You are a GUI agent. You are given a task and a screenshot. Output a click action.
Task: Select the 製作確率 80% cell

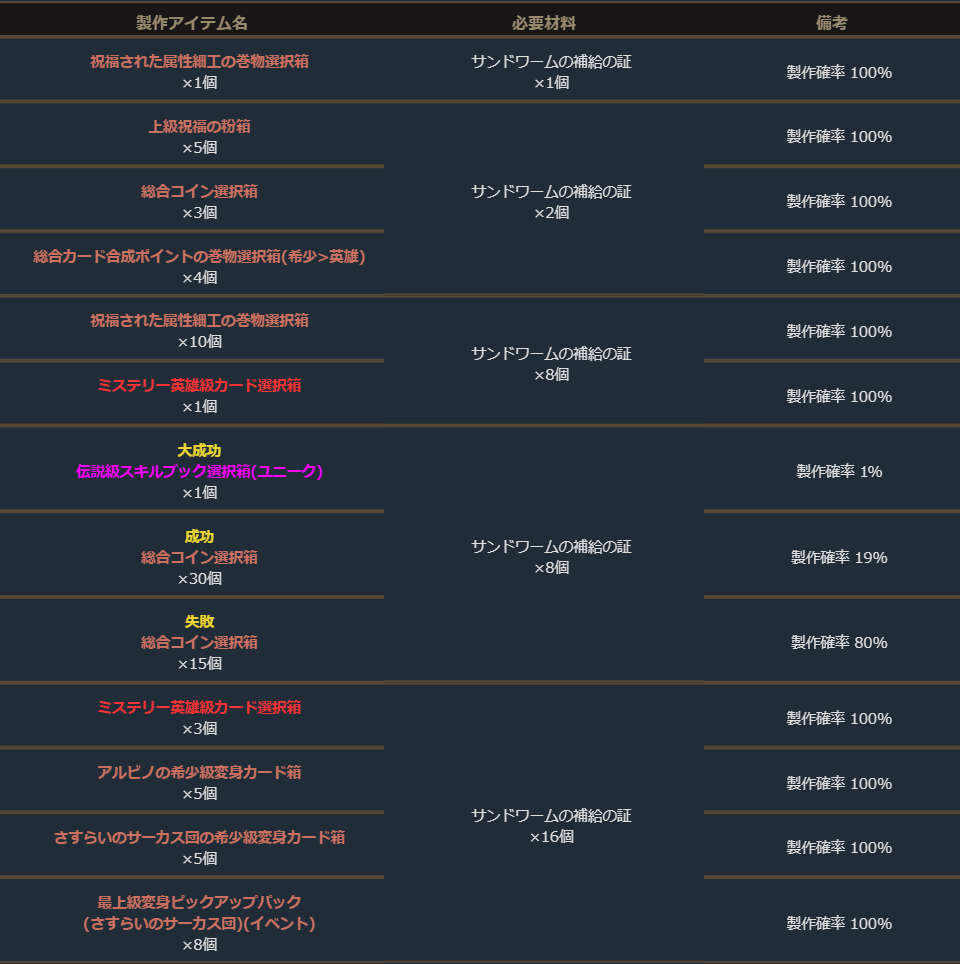click(x=839, y=642)
